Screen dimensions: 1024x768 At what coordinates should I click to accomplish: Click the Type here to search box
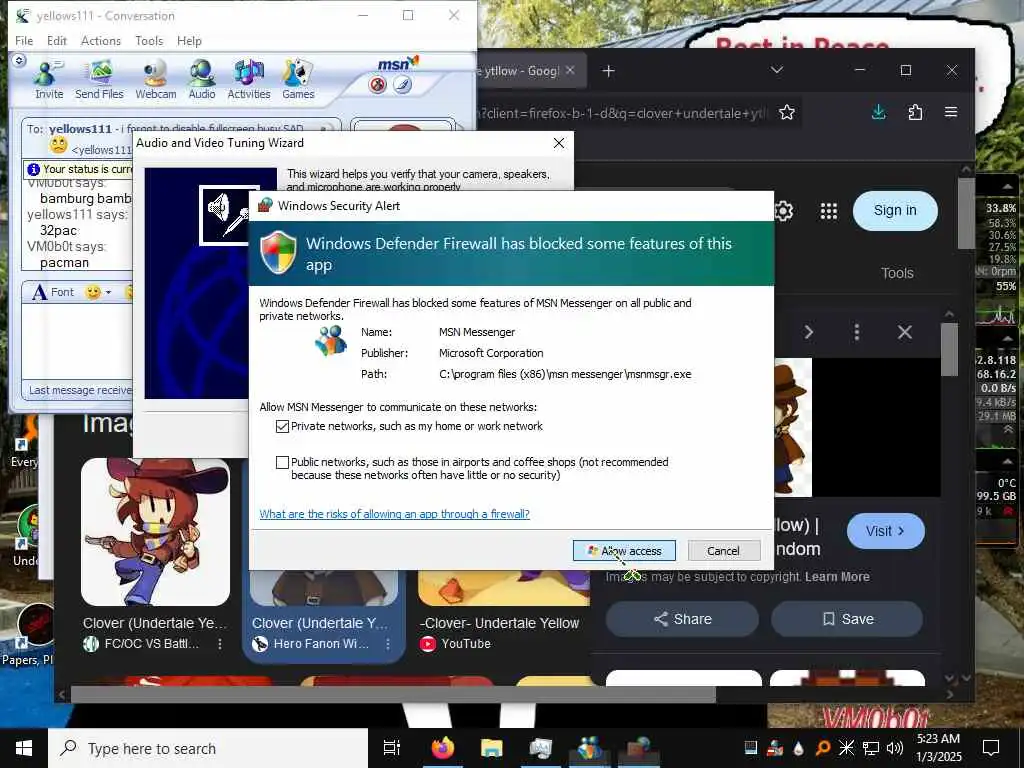[208, 748]
